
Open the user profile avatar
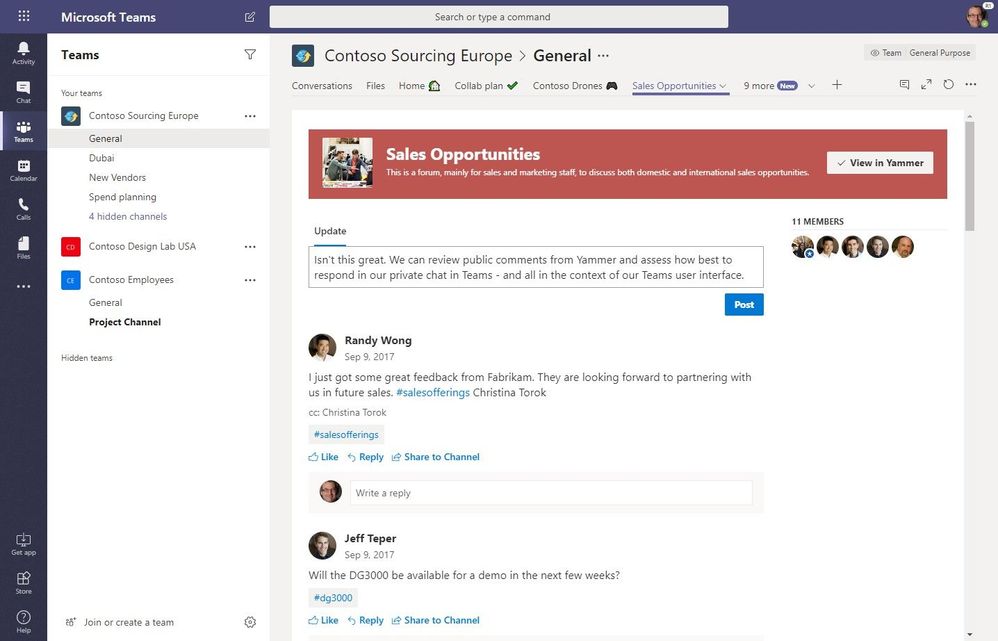pyautogui.click(x=976, y=16)
